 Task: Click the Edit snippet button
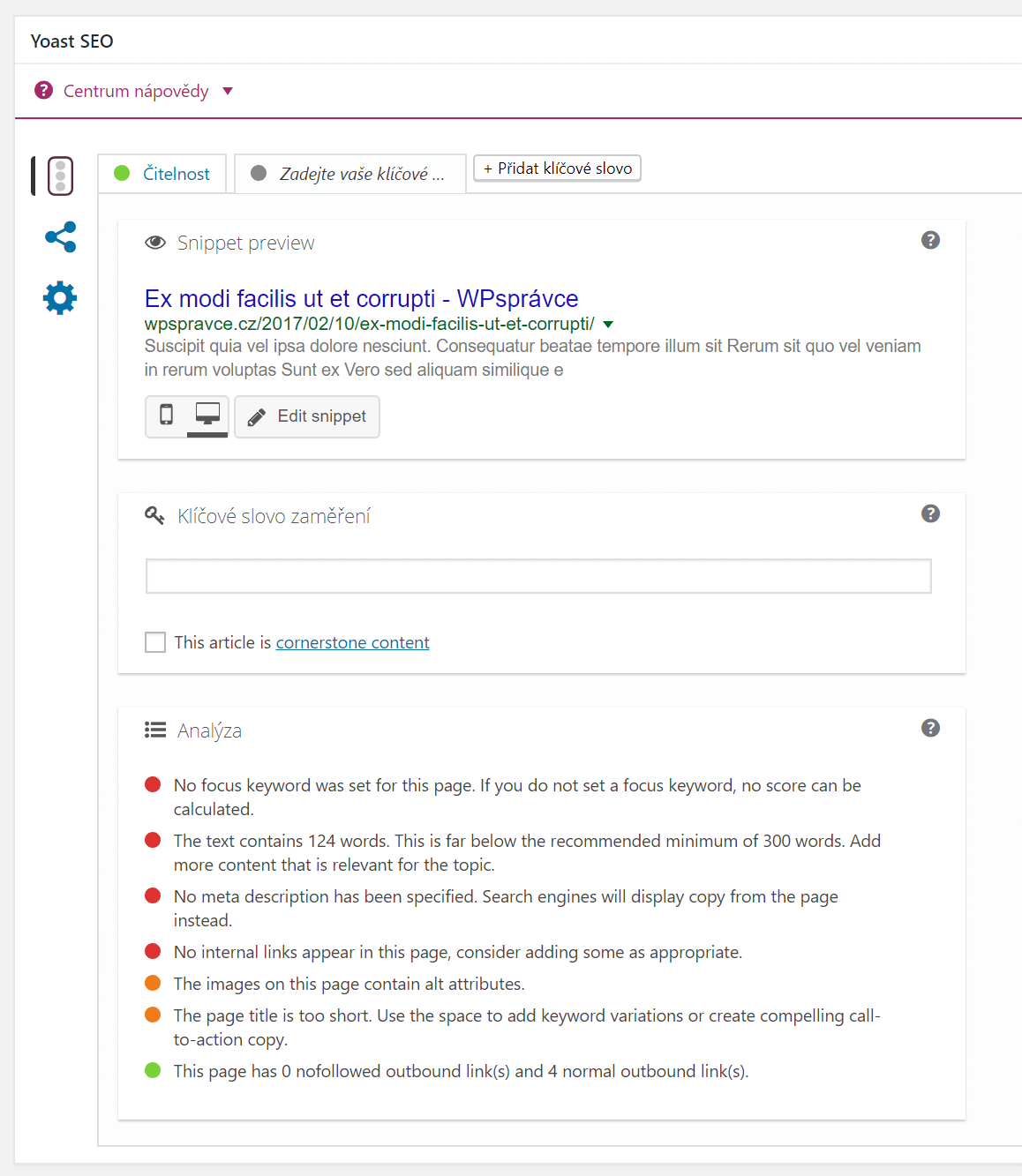tap(307, 416)
